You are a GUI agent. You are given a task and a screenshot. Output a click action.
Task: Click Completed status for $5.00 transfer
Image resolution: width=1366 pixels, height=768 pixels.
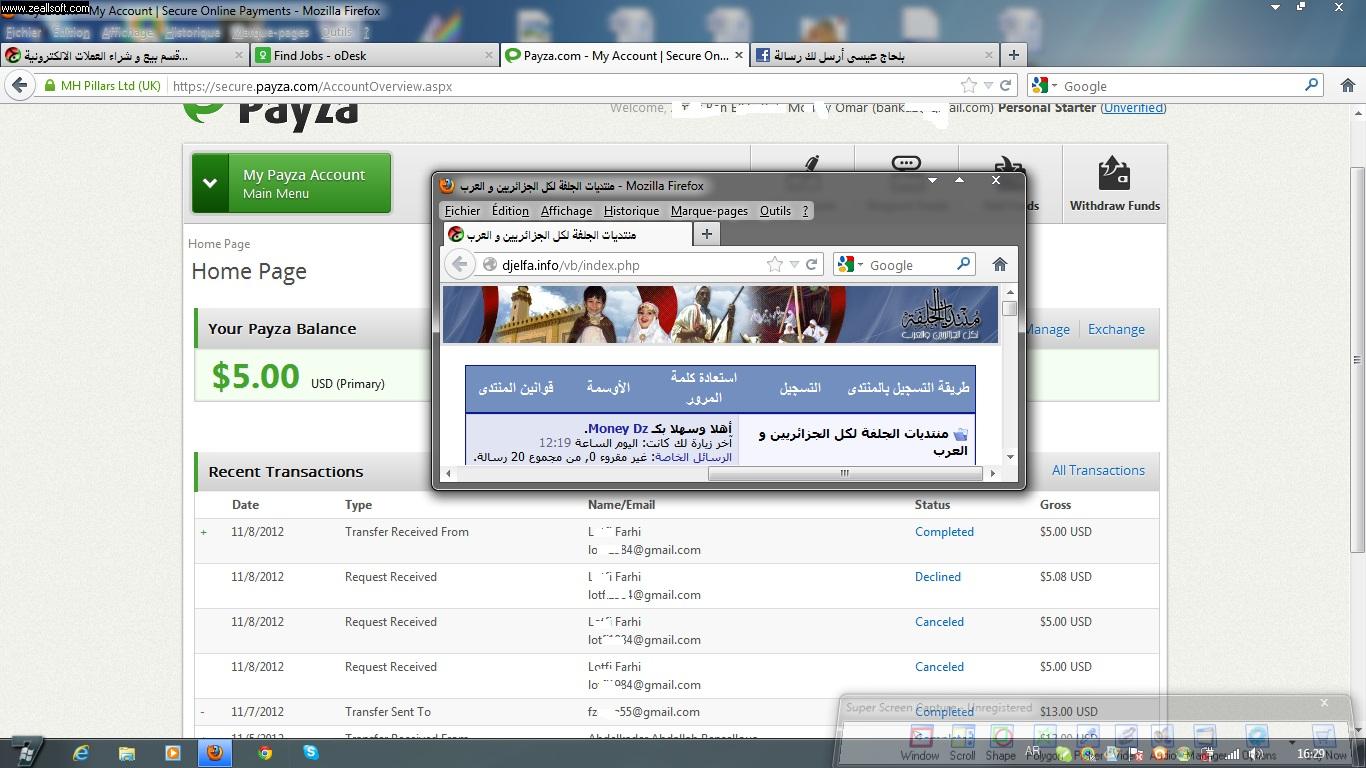click(x=944, y=532)
